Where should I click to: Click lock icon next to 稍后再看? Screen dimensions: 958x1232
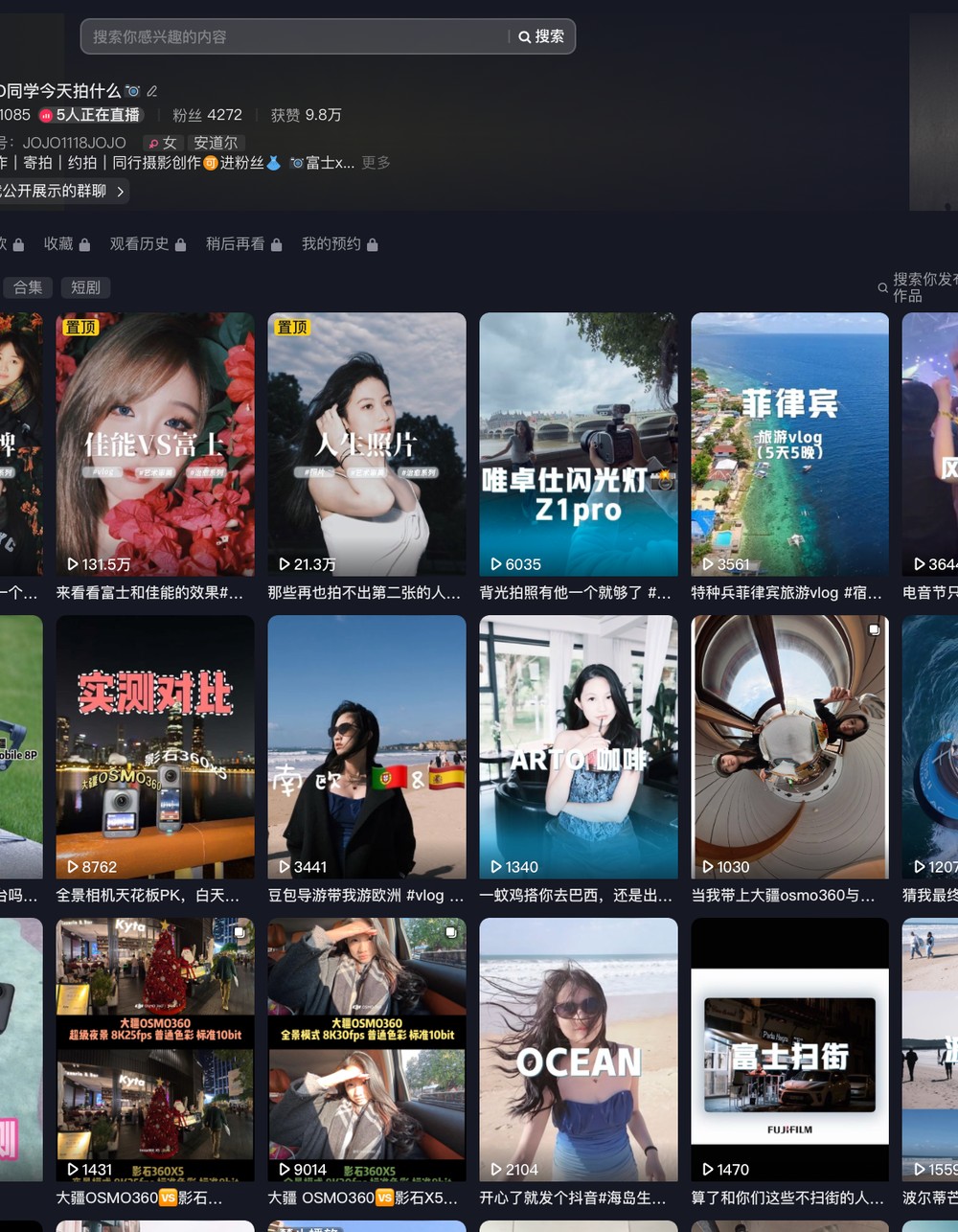[x=276, y=245]
